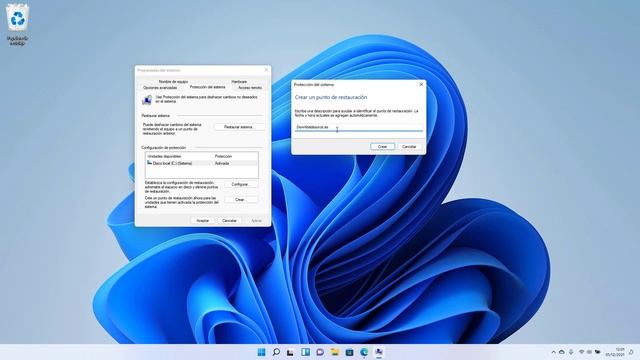Click the battery tray icon
640x360 pixels.
point(598,352)
